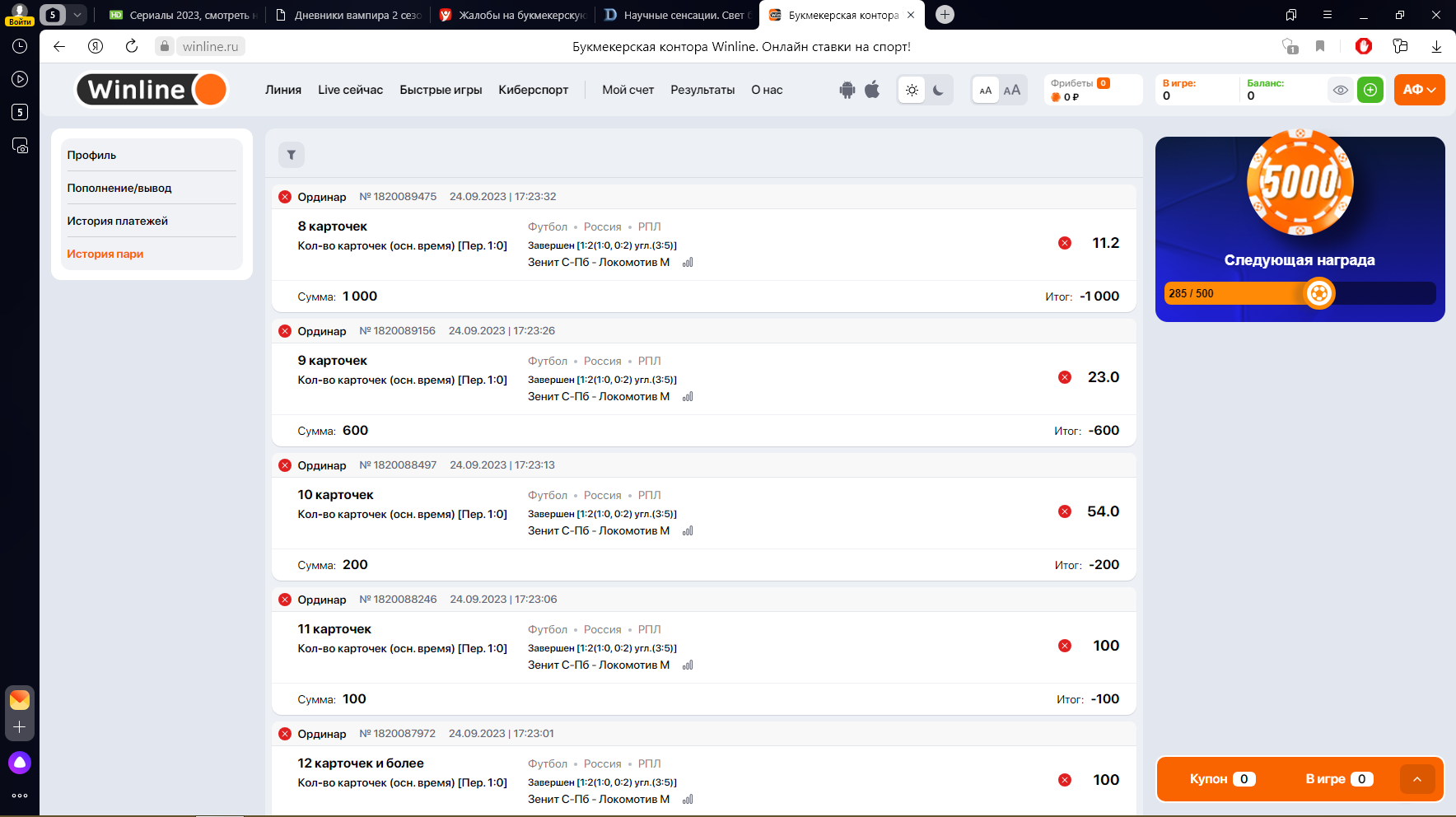Open the Apple app download icon
The width and height of the screenshot is (1456, 817).
click(x=872, y=90)
